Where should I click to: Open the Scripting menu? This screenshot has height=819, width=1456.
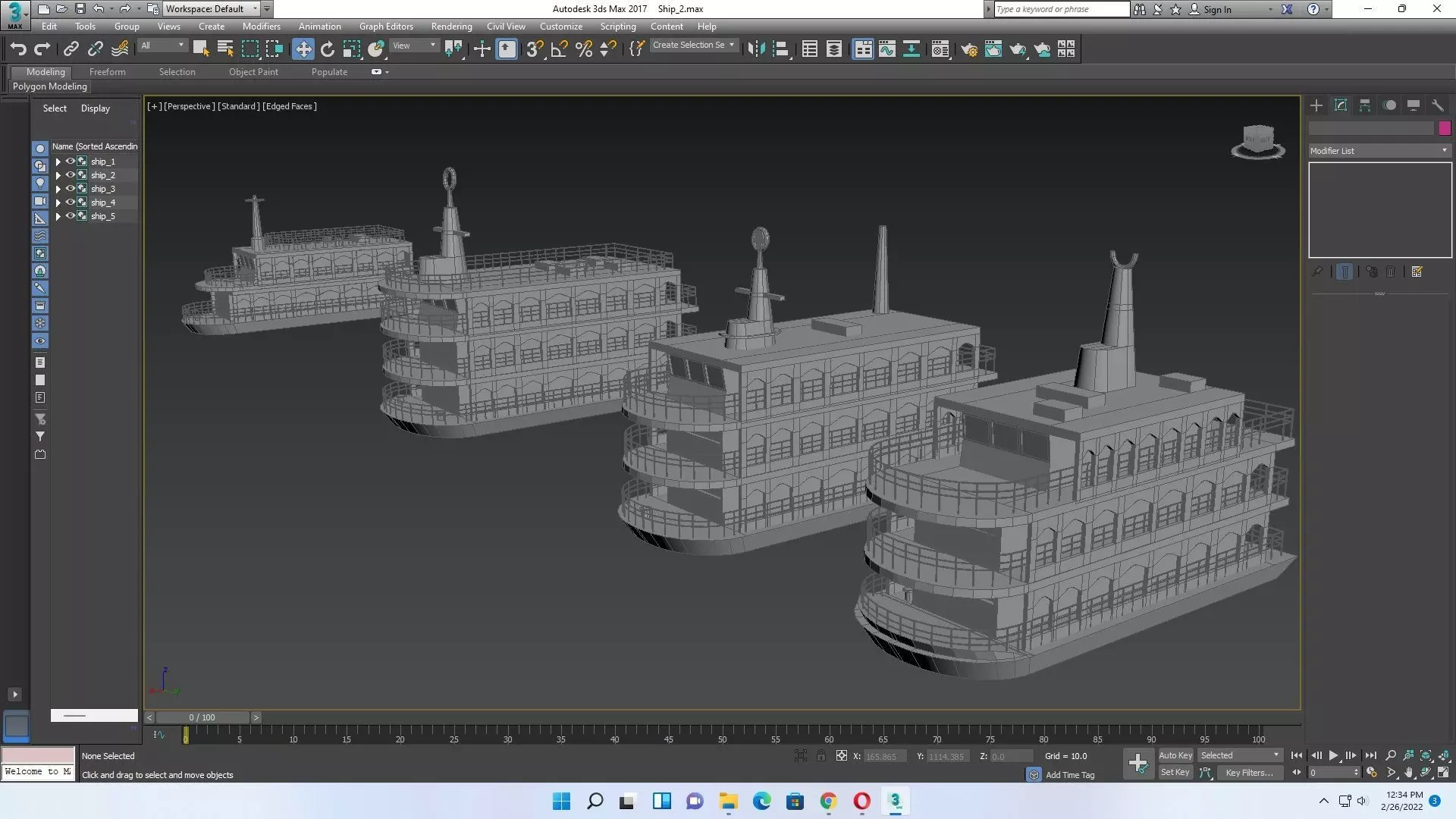tap(618, 27)
